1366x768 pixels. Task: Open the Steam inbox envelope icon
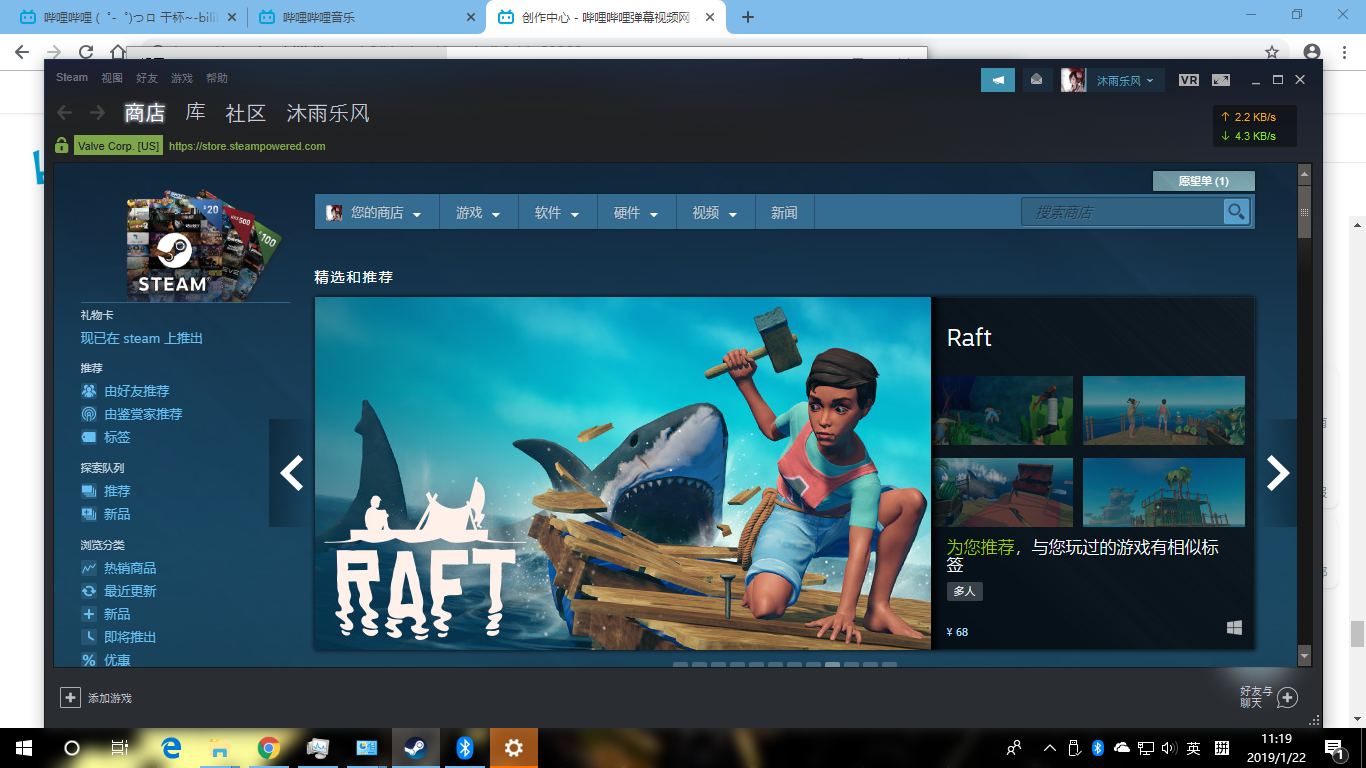(x=1037, y=80)
